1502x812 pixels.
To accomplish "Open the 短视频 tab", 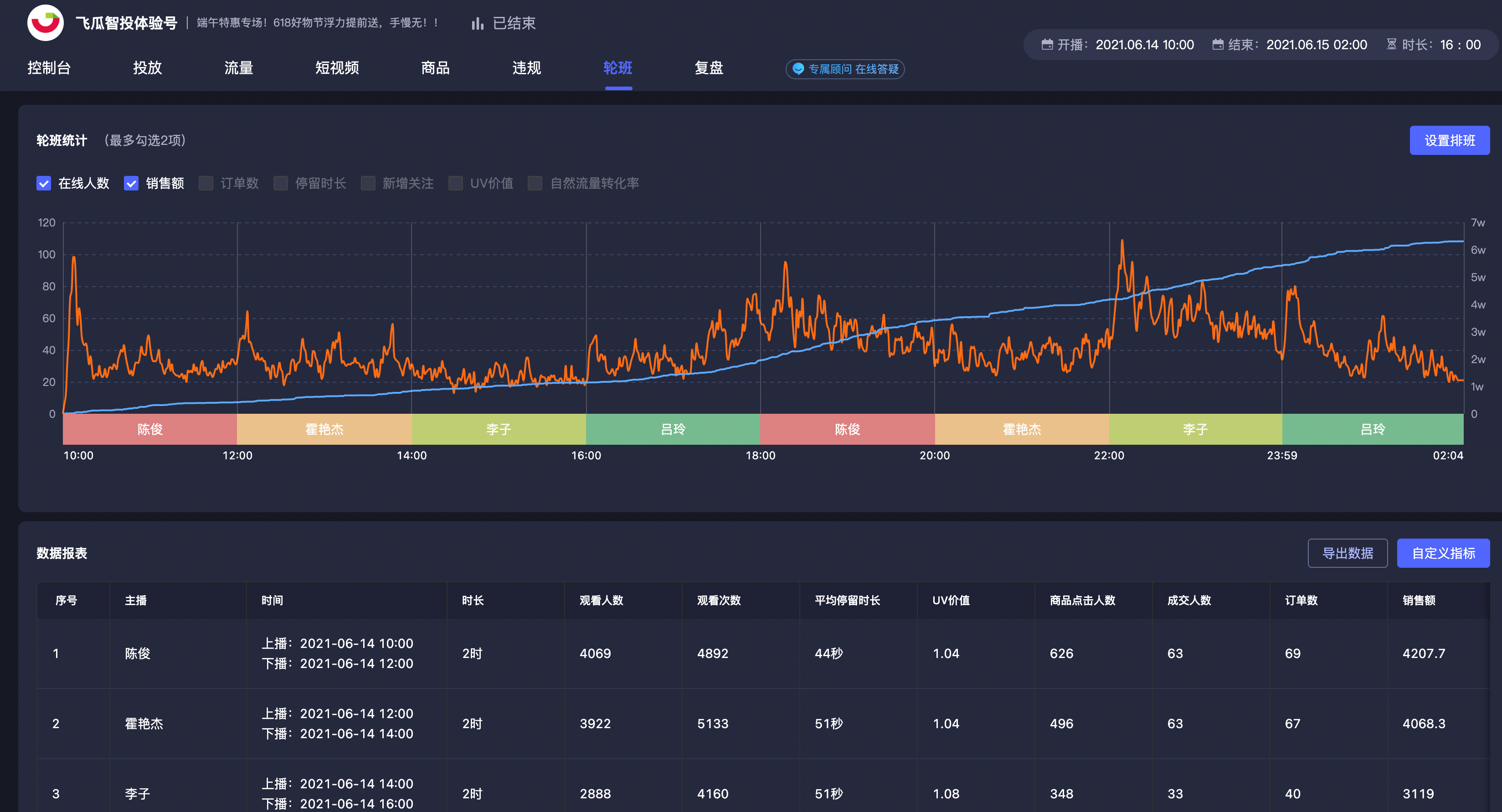I will click(337, 68).
